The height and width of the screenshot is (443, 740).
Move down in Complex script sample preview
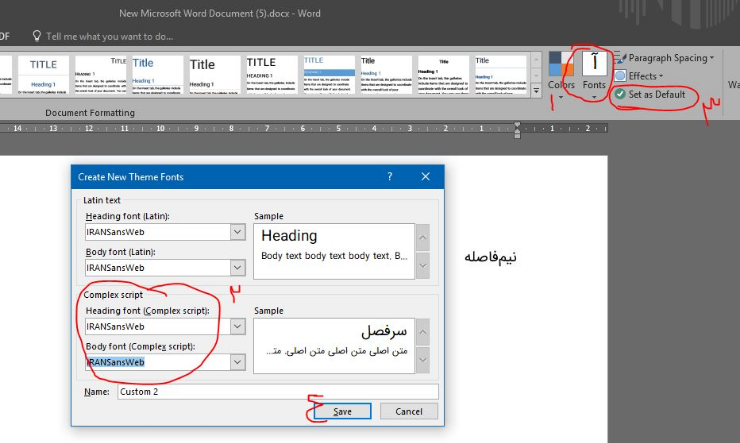423,359
